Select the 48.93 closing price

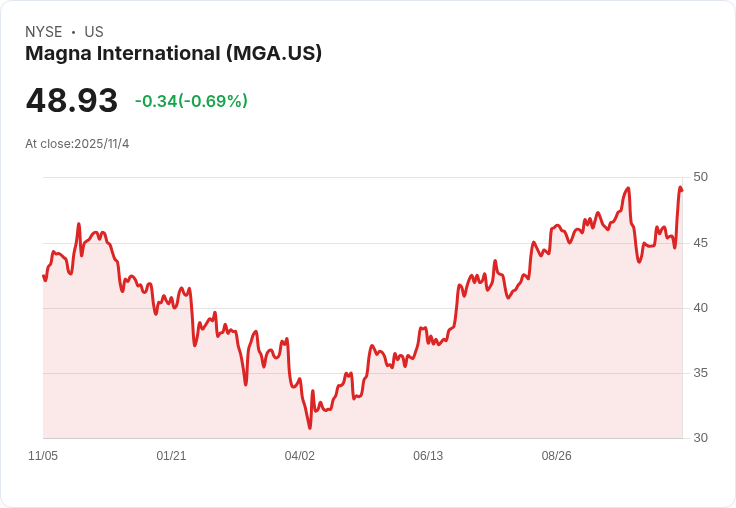tap(72, 101)
